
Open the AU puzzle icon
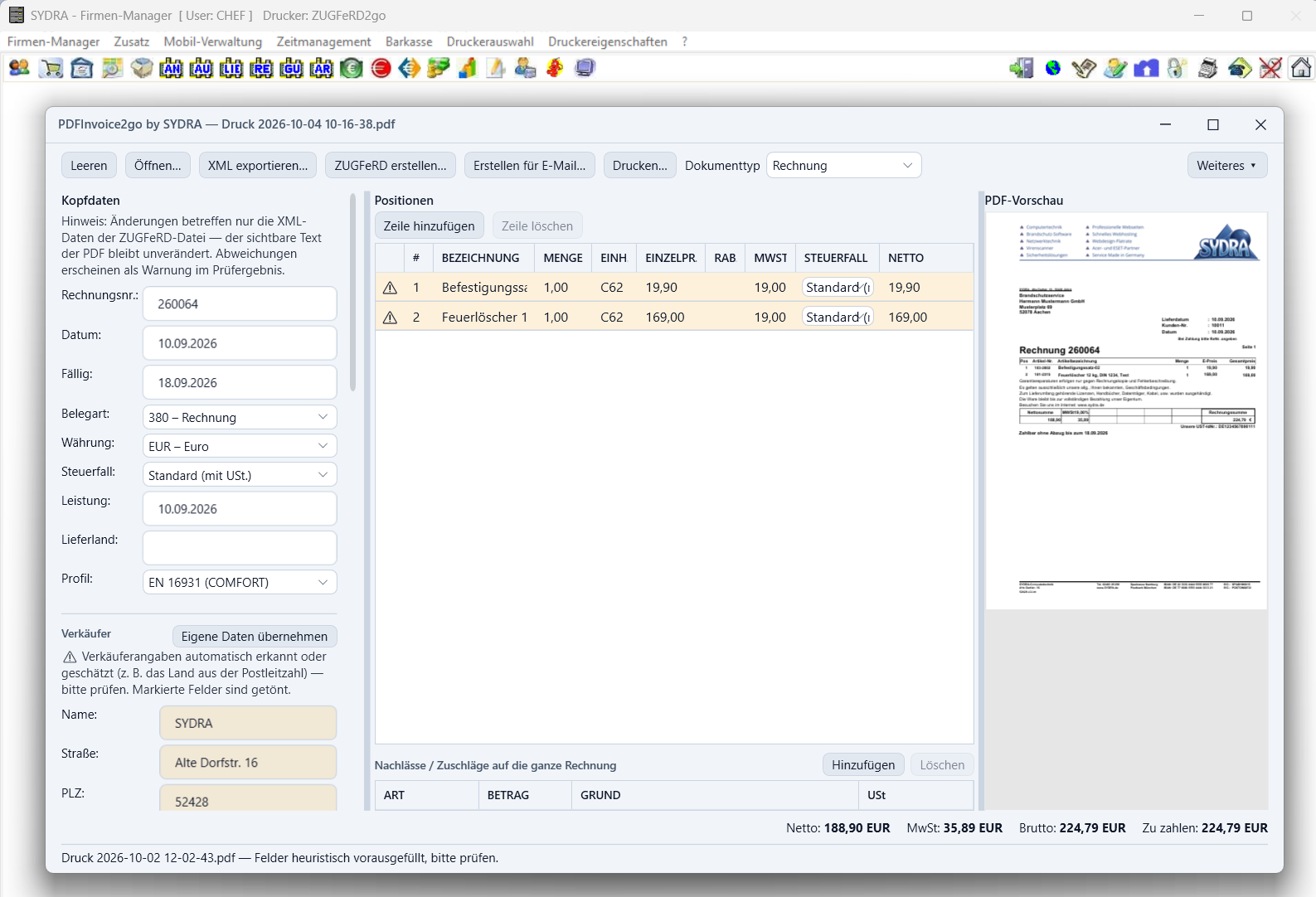coord(202,68)
